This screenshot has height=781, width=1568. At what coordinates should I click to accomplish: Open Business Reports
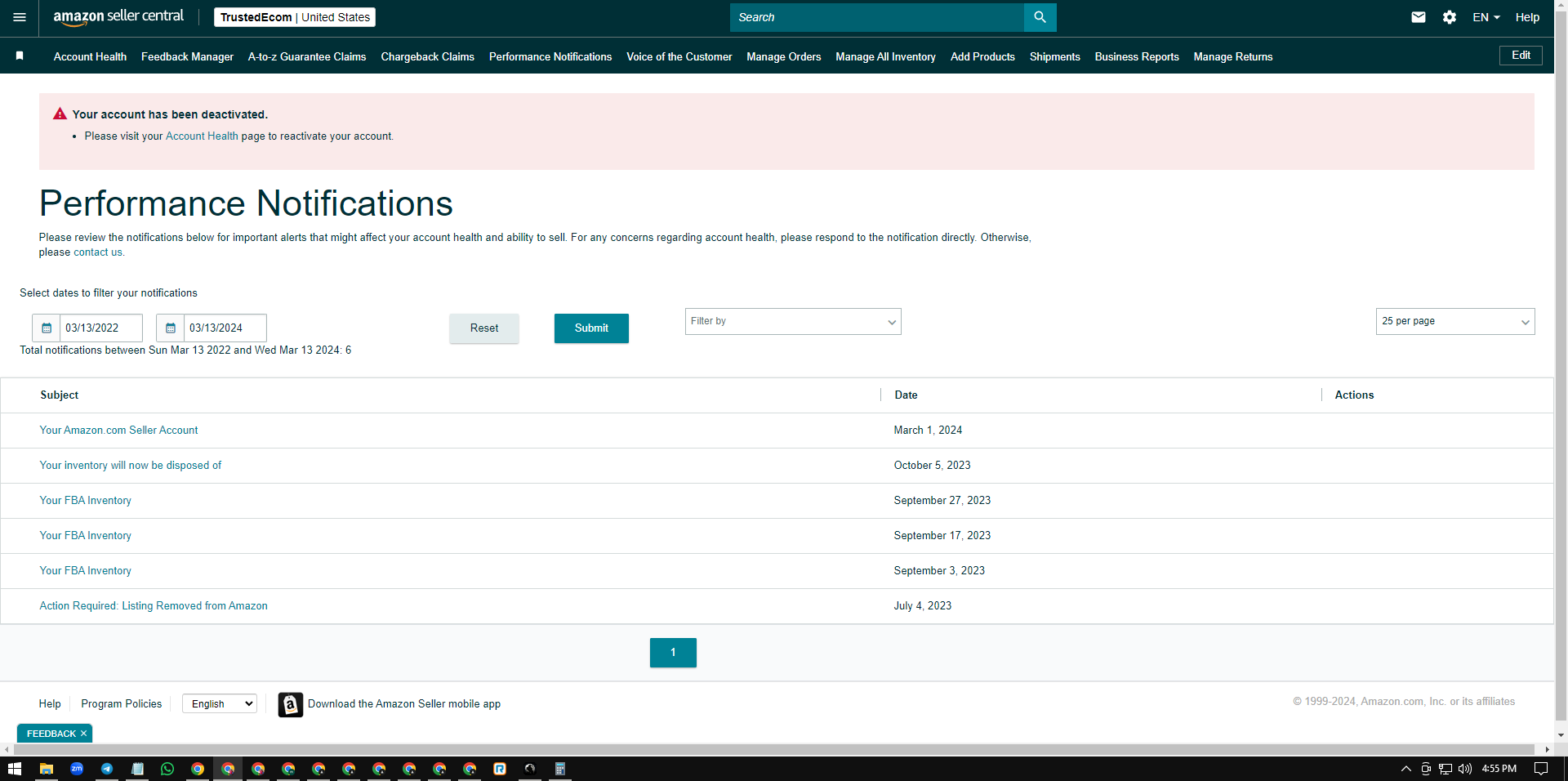(1137, 56)
